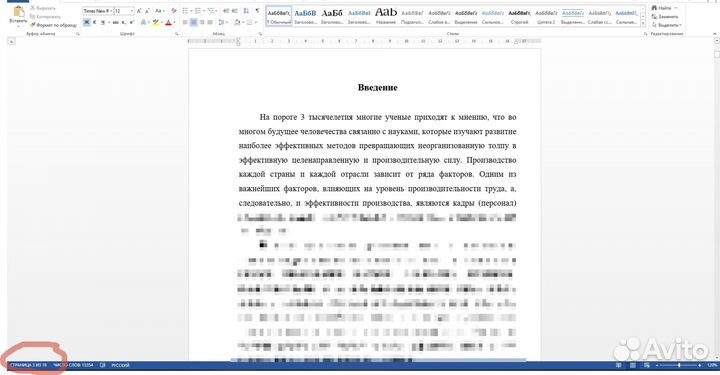Viewport: 720px width, 375px height.
Task: Click the Cut (Вырезать) command
Action: (x=43, y=8)
